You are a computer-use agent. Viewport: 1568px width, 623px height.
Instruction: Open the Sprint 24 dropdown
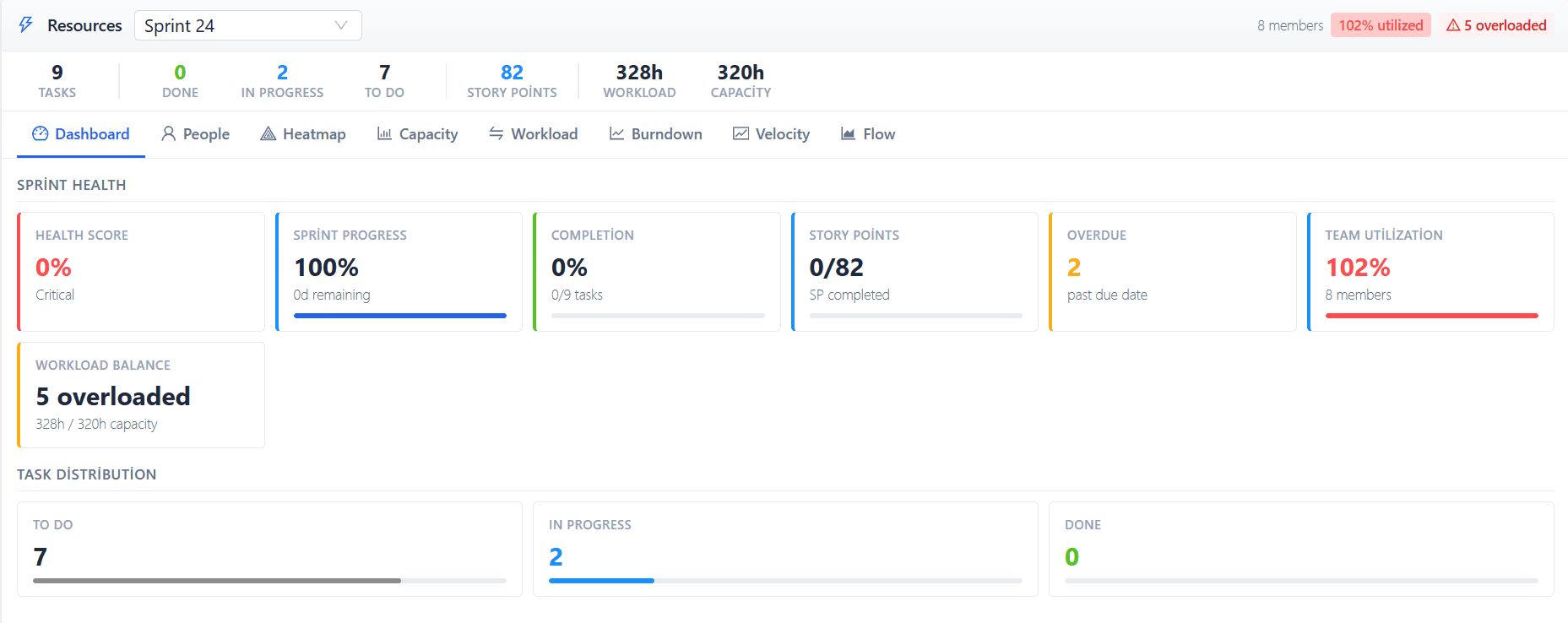(248, 25)
